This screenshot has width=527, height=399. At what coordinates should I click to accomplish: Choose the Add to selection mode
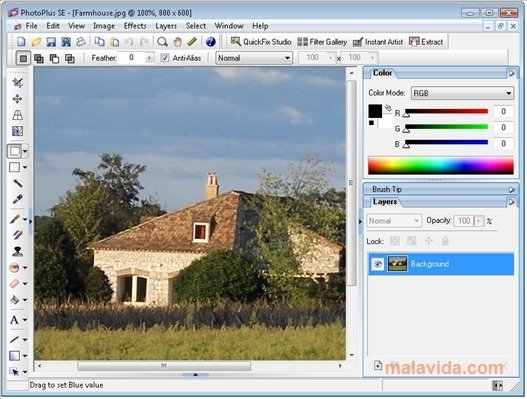point(39,58)
